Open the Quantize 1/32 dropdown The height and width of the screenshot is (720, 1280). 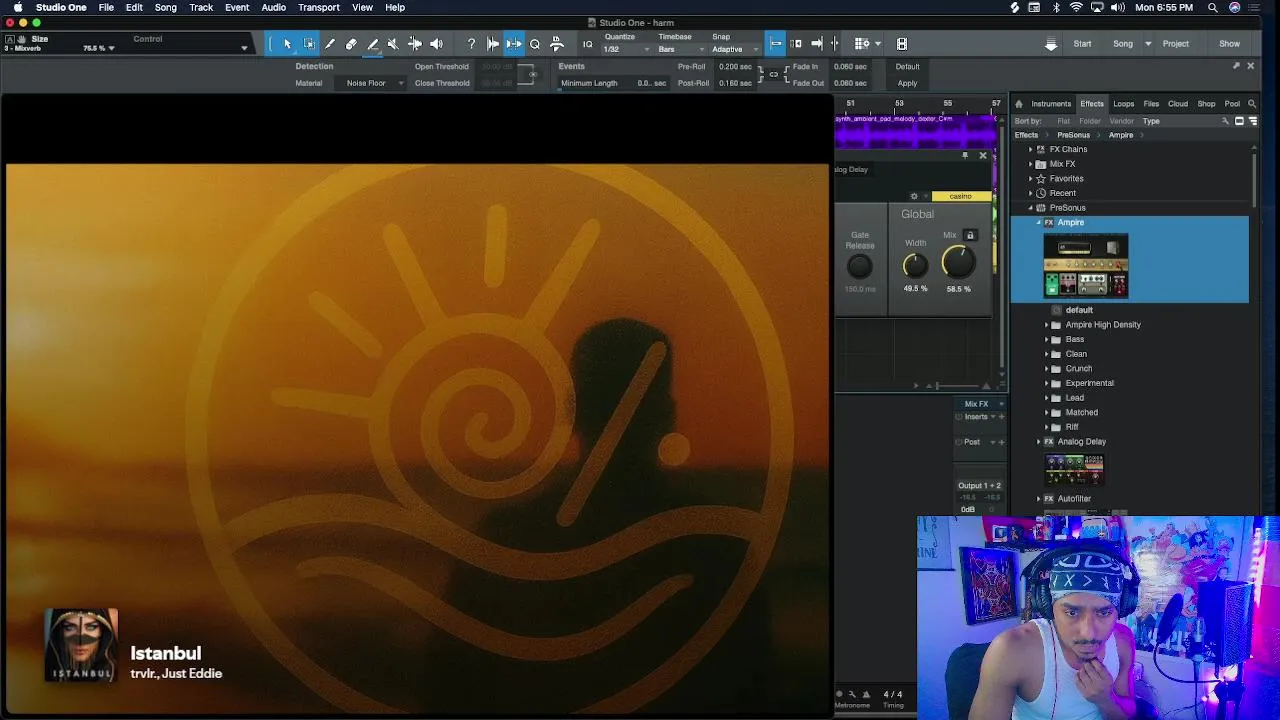pos(627,49)
